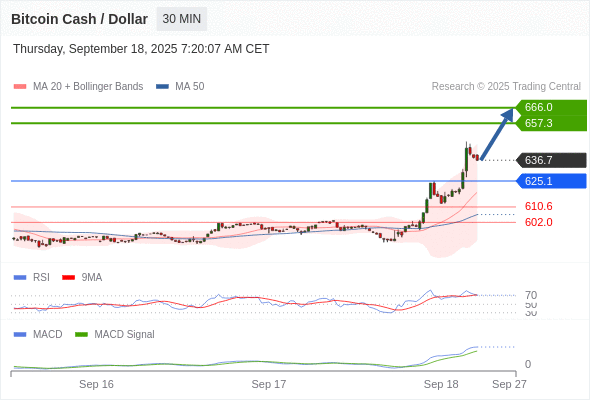Viewport: 590px width, 400px height.
Task: Click the 30 MIN timeframe badge
Action: [x=181, y=19]
